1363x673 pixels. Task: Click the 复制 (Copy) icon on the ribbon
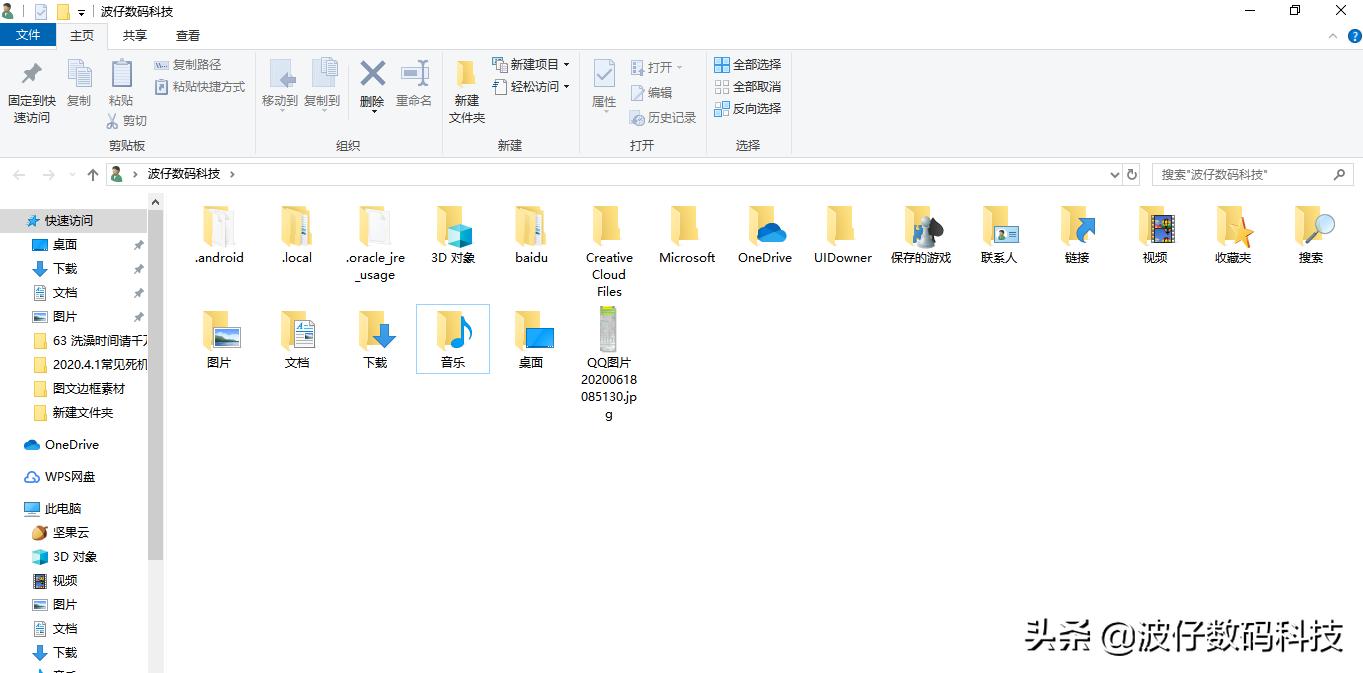point(79,85)
